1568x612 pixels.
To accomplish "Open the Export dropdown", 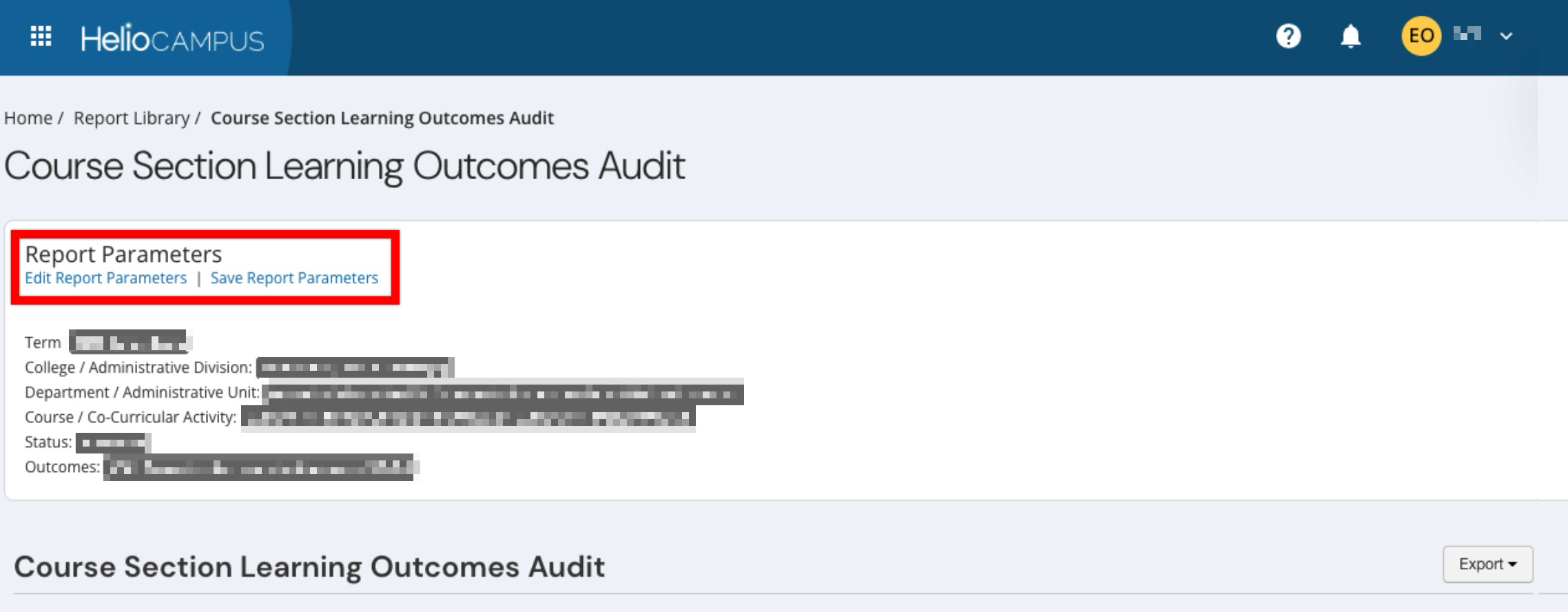I will pos(1487,564).
